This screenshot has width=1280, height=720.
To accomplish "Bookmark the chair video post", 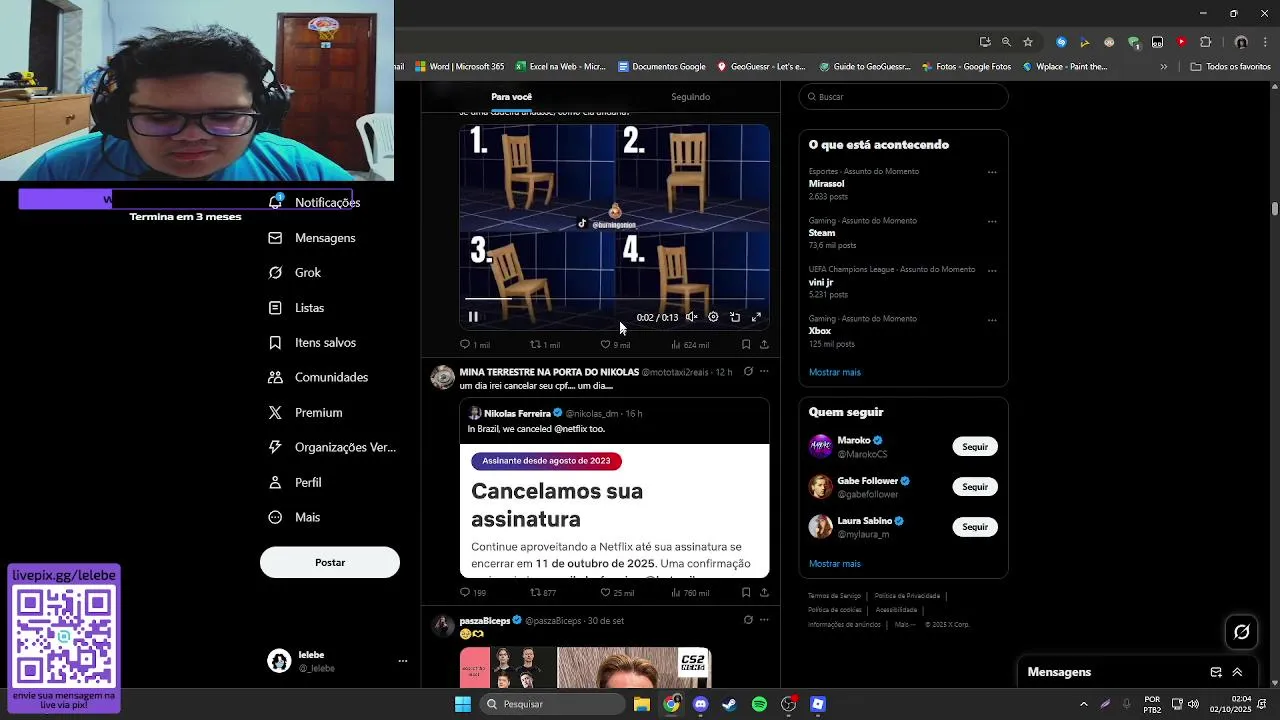I will click(746, 344).
